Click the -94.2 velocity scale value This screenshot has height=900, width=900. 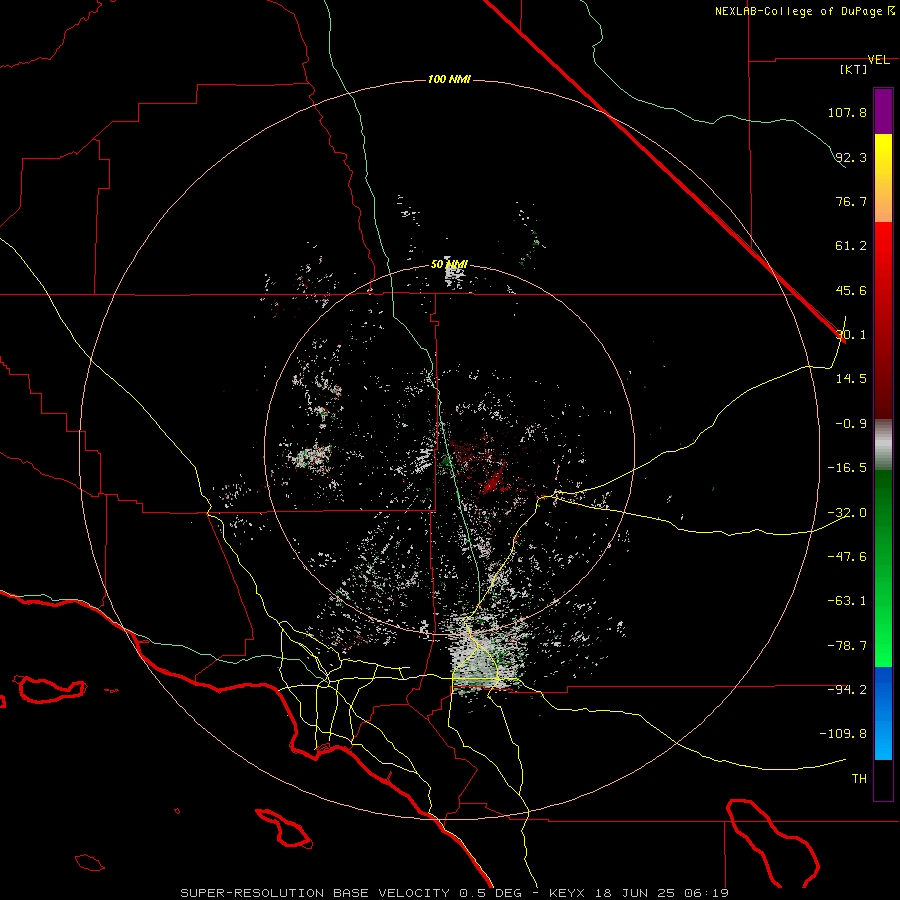(847, 690)
